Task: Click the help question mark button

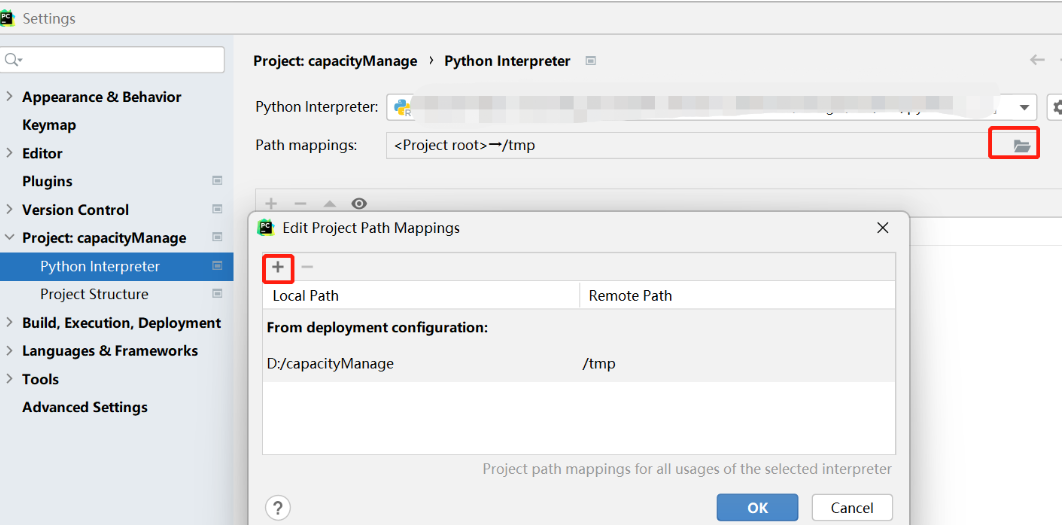Action: tap(278, 507)
